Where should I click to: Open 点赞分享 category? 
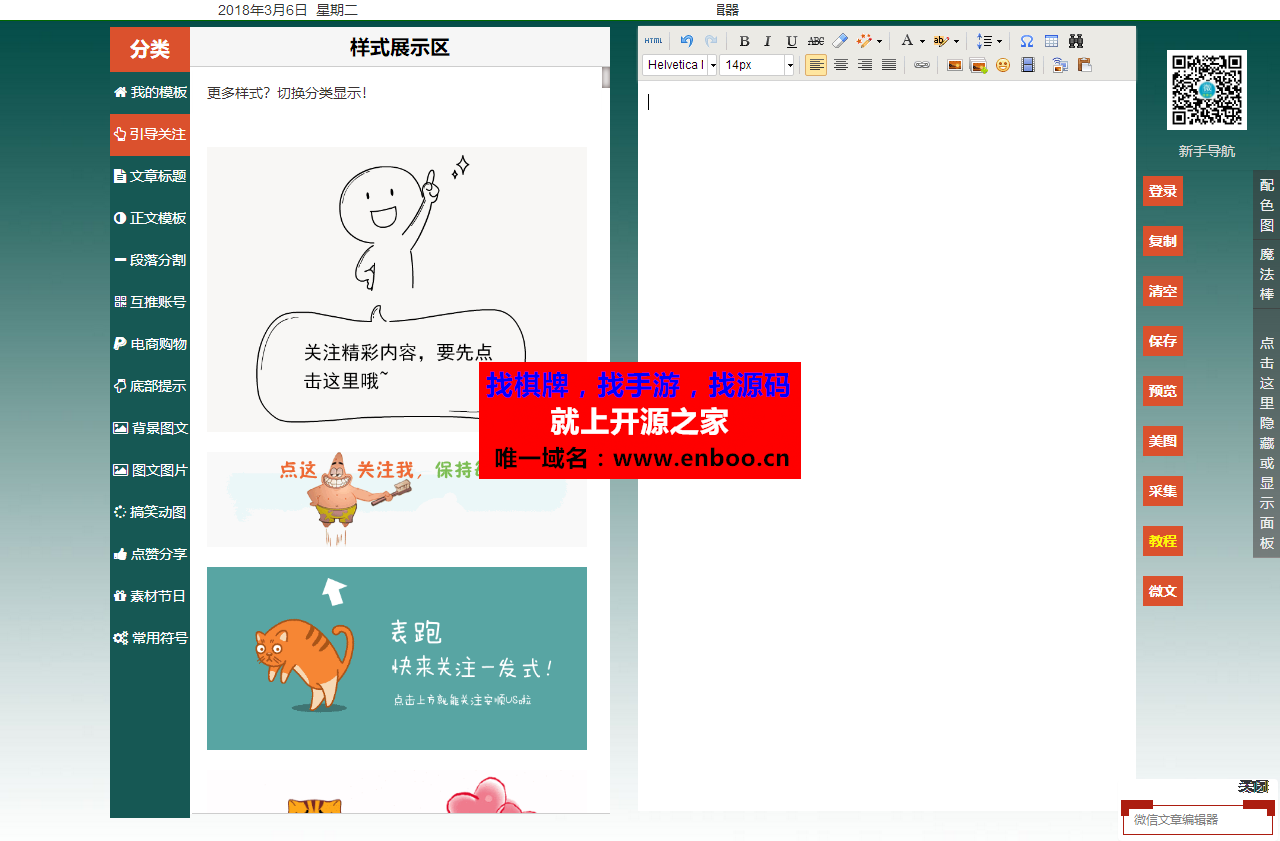click(x=150, y=554)
